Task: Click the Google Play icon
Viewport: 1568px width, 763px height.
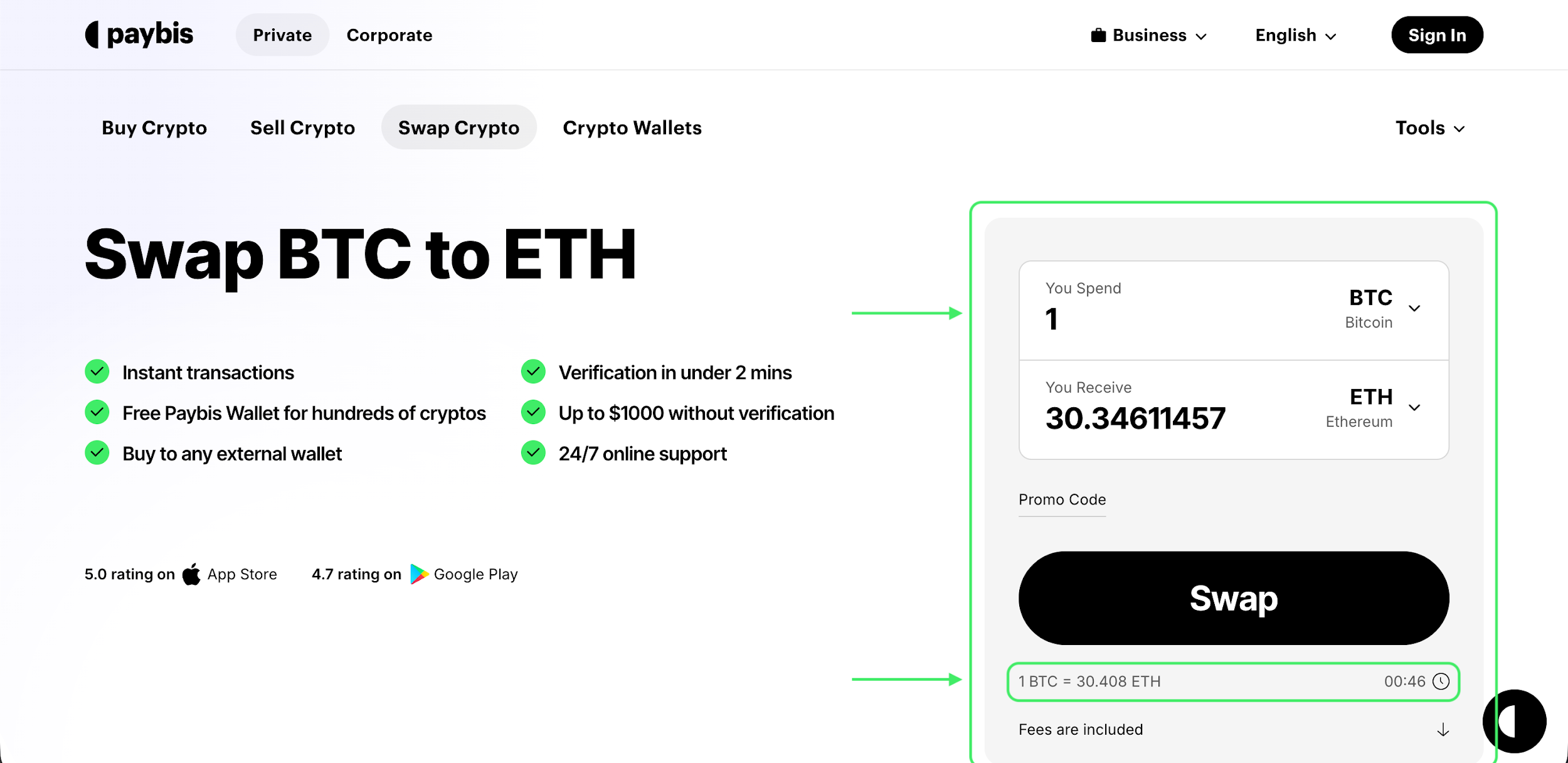Action: (x=418, y=573)
